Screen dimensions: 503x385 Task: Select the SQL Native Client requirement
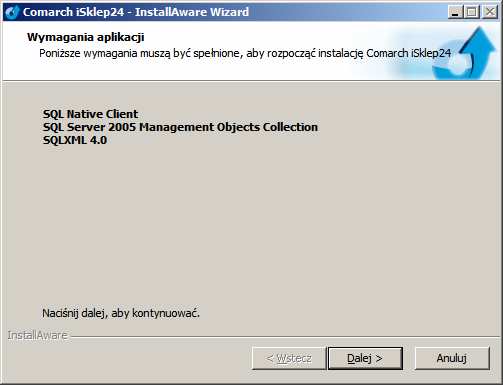point(90,114)
